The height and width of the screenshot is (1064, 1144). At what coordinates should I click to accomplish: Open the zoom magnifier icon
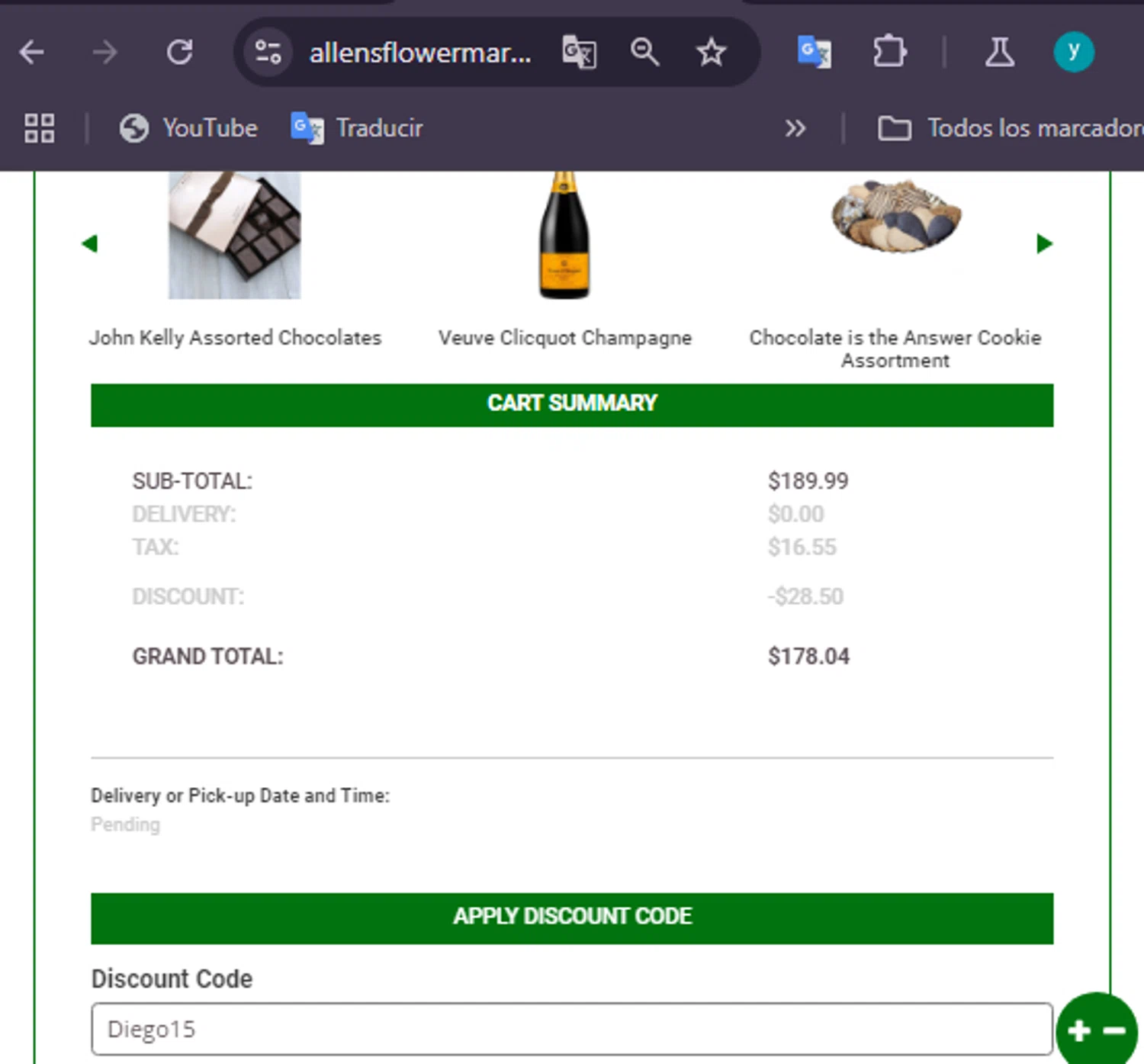[x=644, y=53]
